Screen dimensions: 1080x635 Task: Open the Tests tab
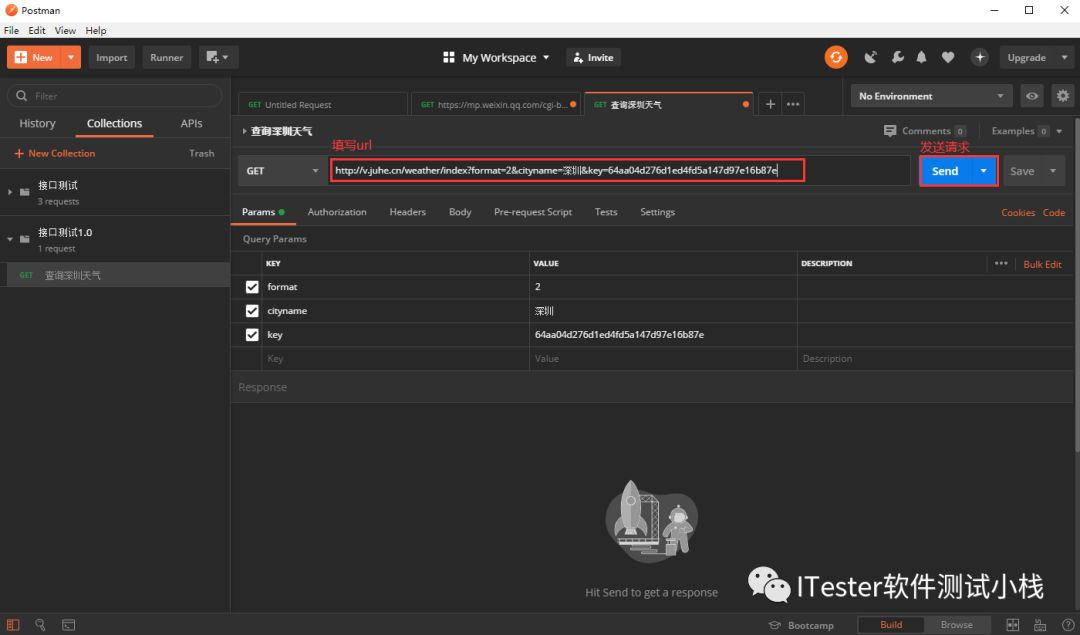[606, 212]
